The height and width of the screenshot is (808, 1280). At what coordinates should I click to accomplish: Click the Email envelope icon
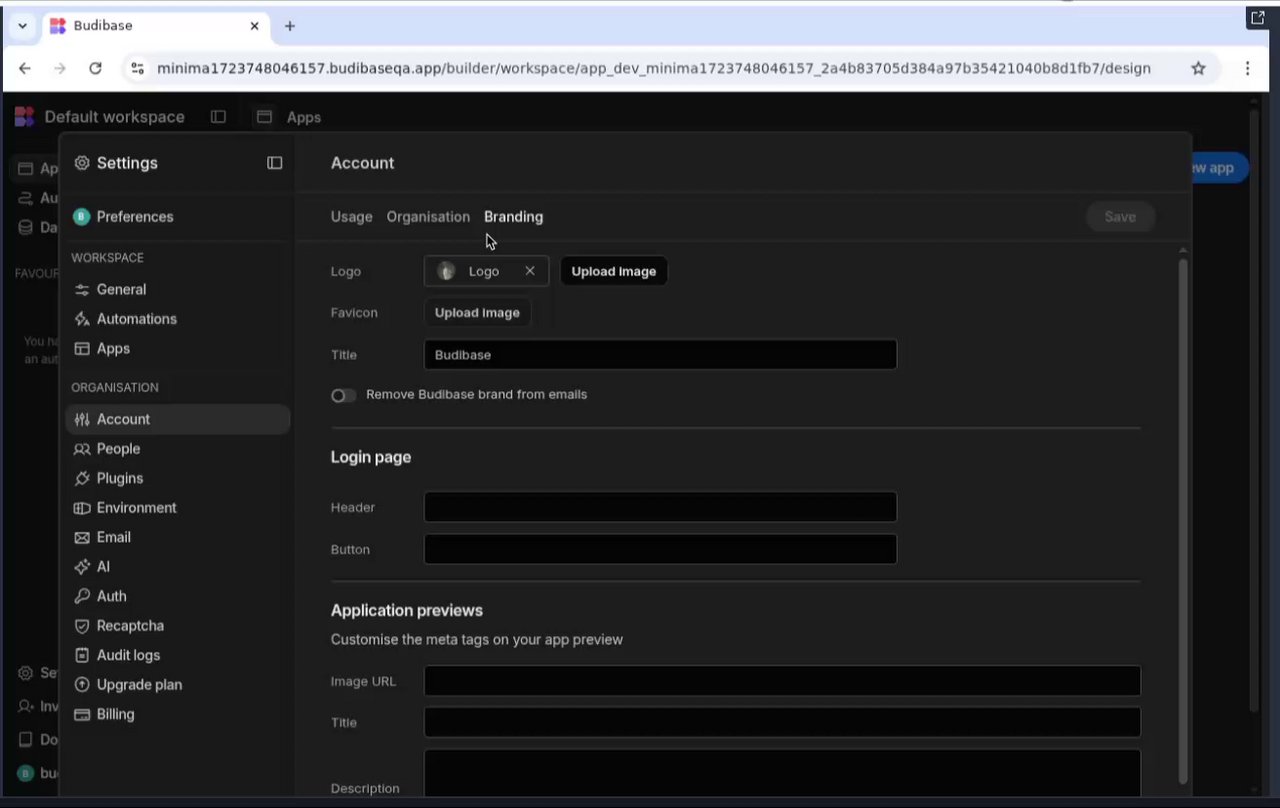82,538
